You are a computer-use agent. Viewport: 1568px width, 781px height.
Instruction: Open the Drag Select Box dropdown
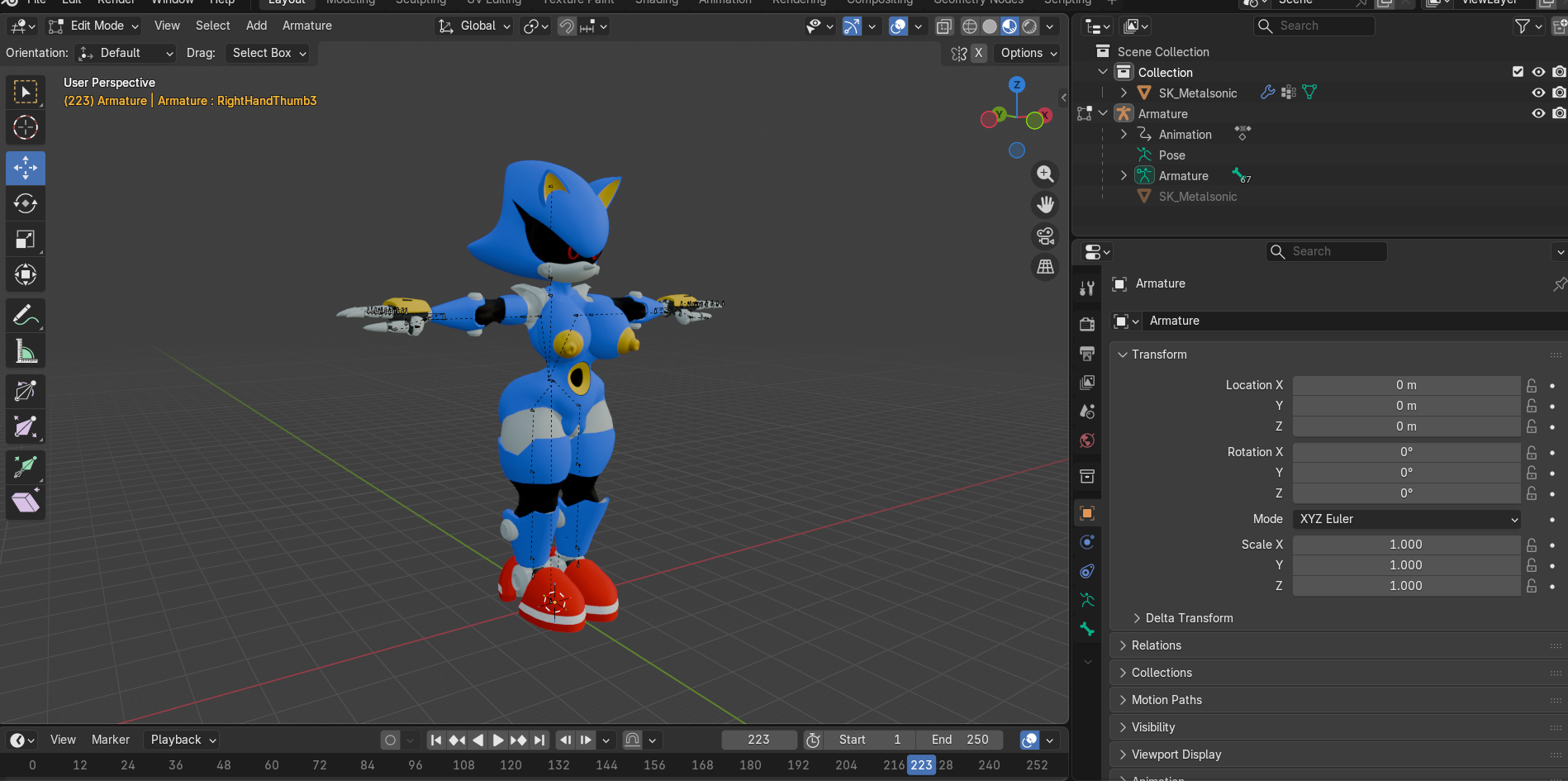coord(268,53)
